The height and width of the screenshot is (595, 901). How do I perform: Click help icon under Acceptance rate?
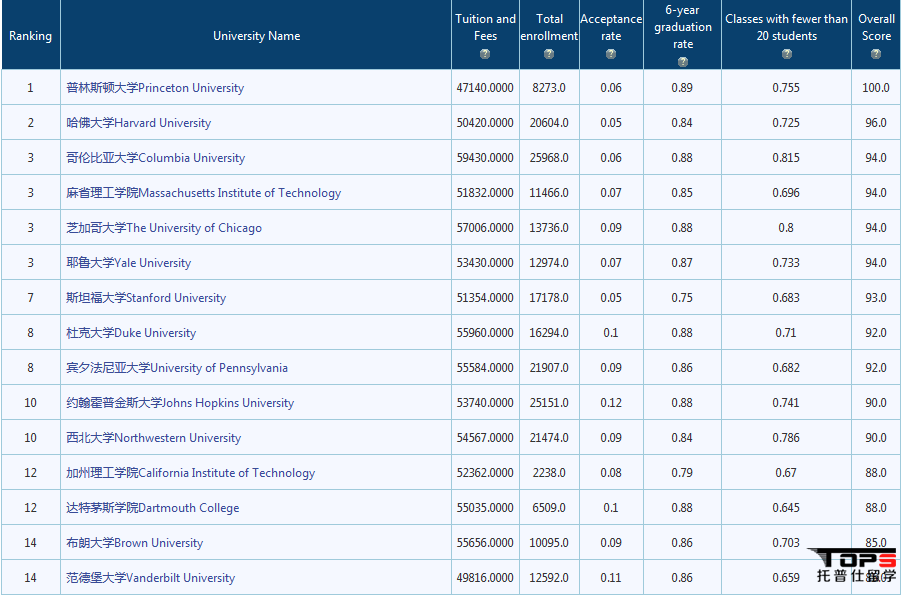[611, 54]
